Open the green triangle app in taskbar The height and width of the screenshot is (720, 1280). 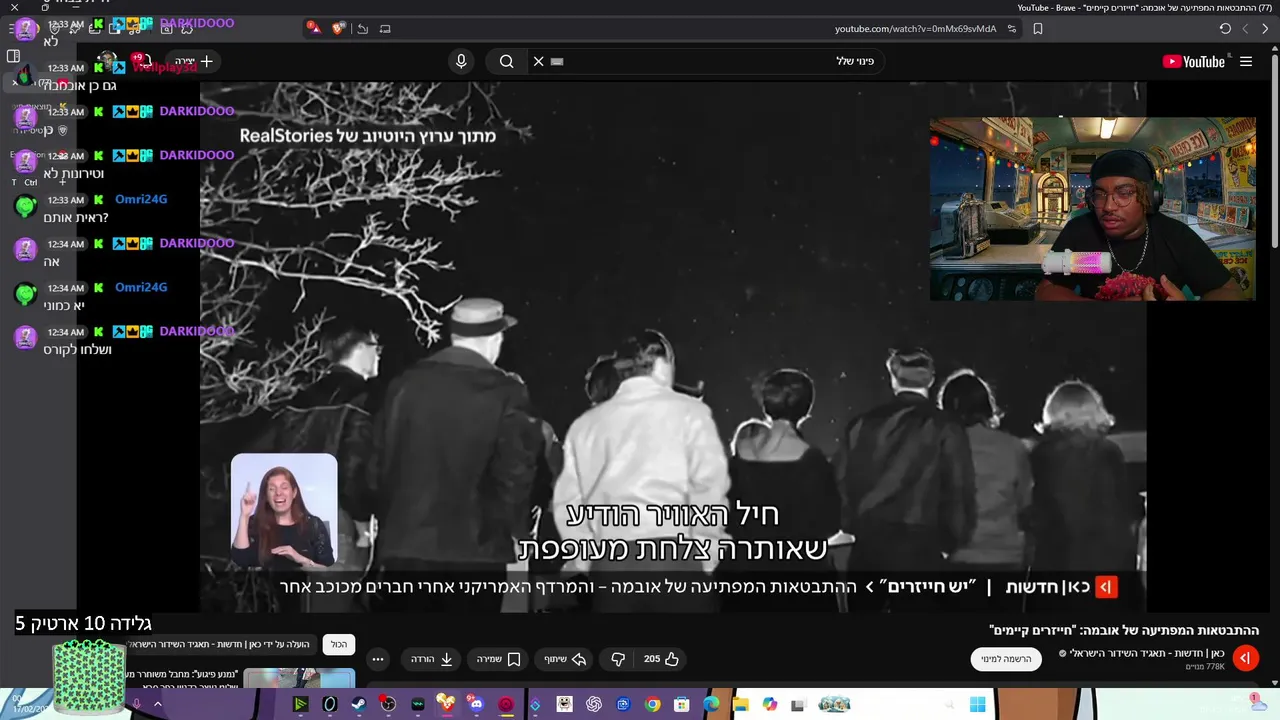(x=300, y=705)
